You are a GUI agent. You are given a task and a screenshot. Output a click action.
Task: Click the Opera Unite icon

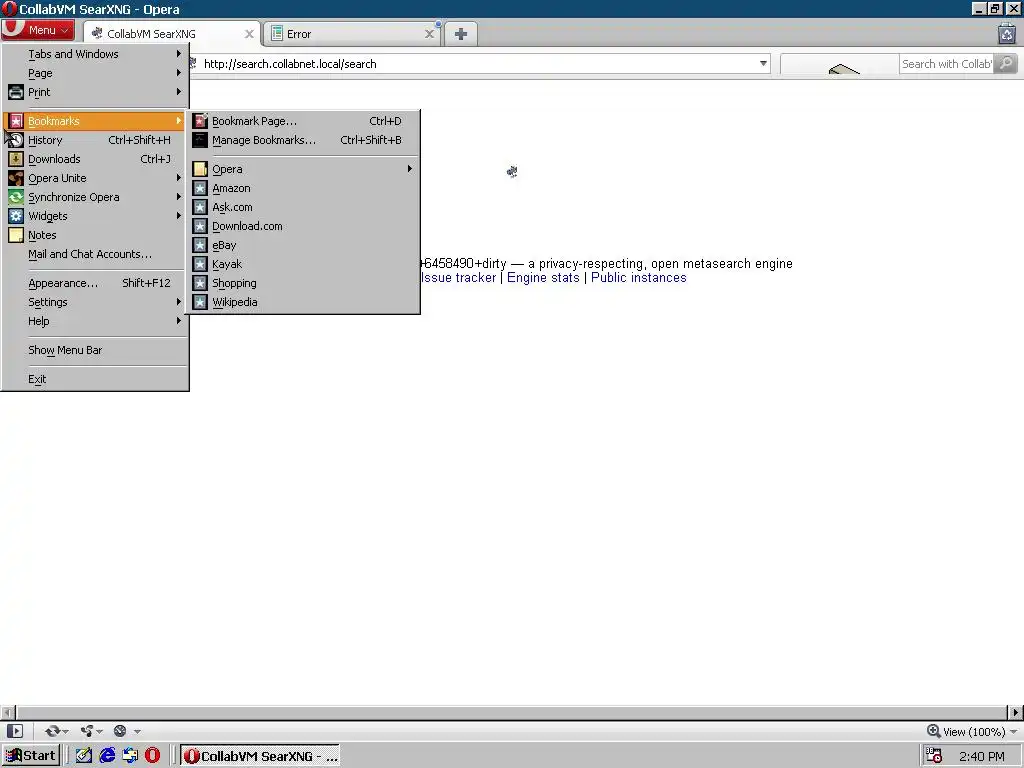point(16,178)
